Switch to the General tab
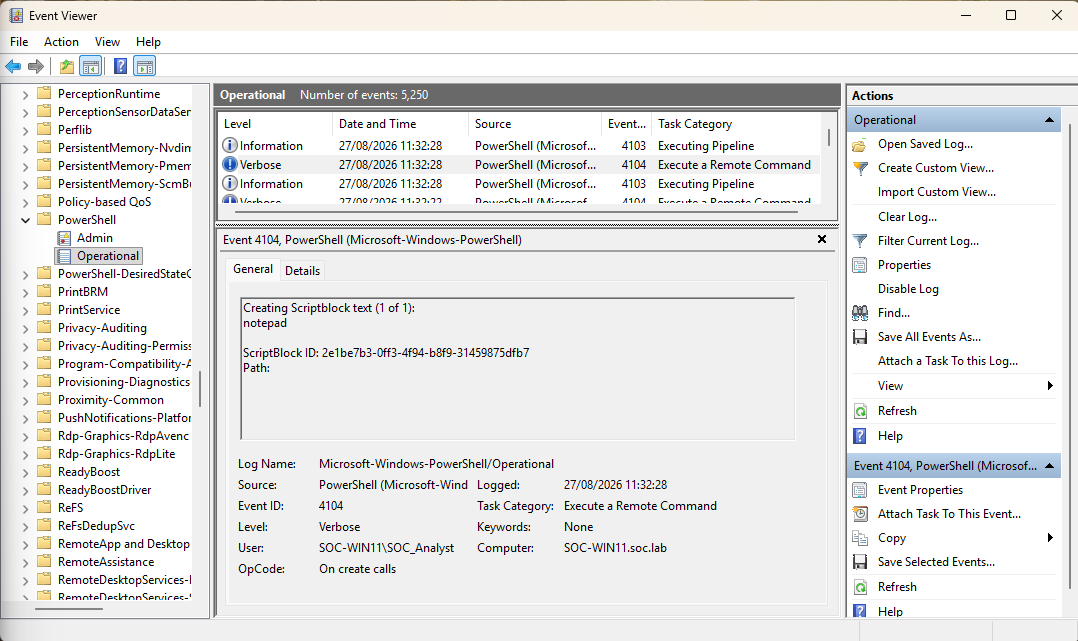This screenshot has height=641, width=1078. pyautogui.click(x=253, y=269)
